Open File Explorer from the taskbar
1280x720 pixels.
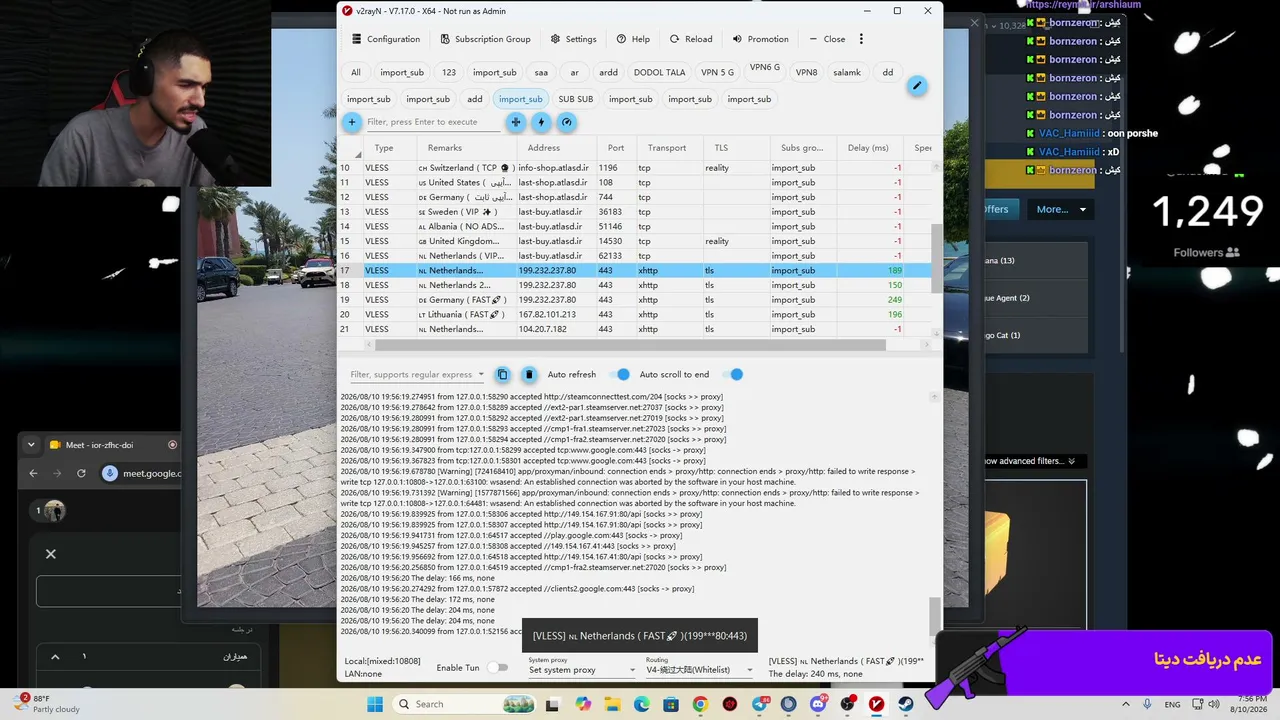pos(611,704)
